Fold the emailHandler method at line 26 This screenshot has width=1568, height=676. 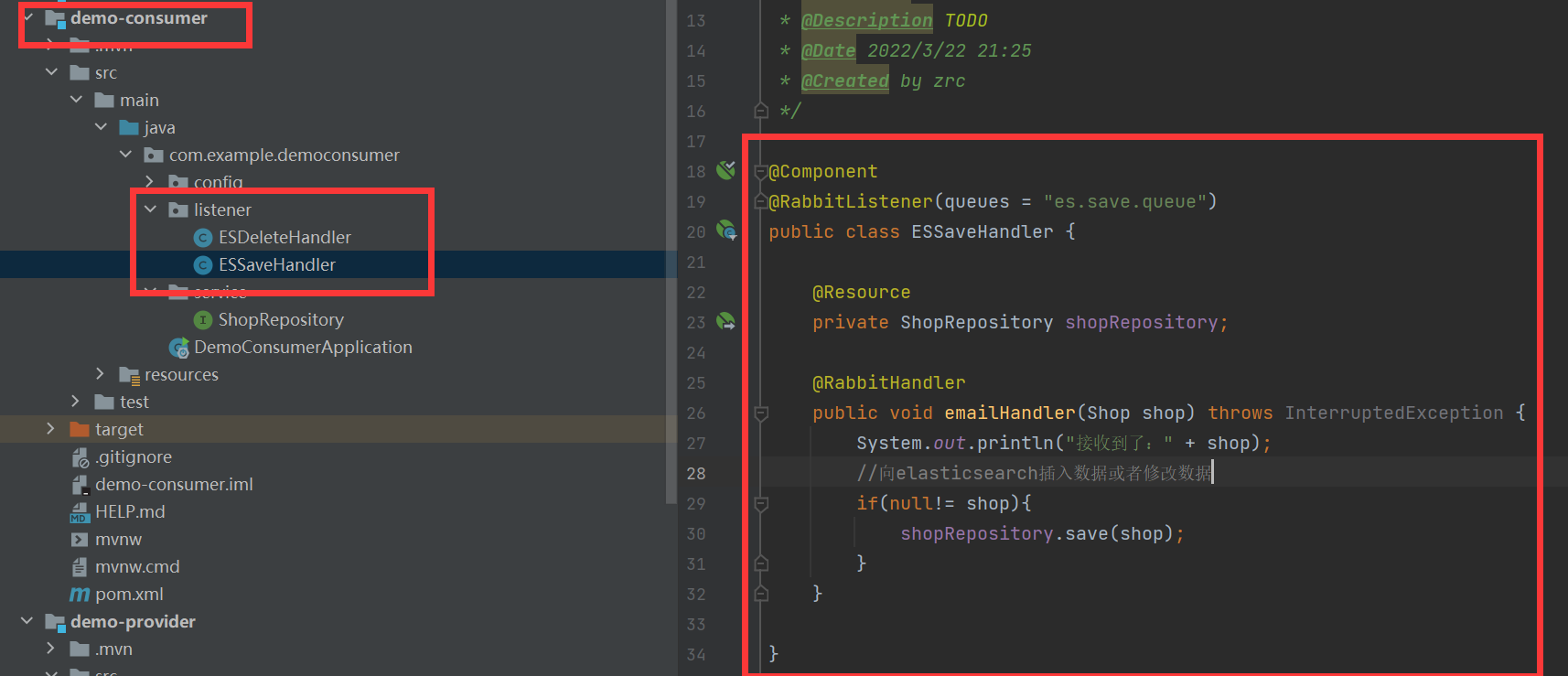point(761,413)
